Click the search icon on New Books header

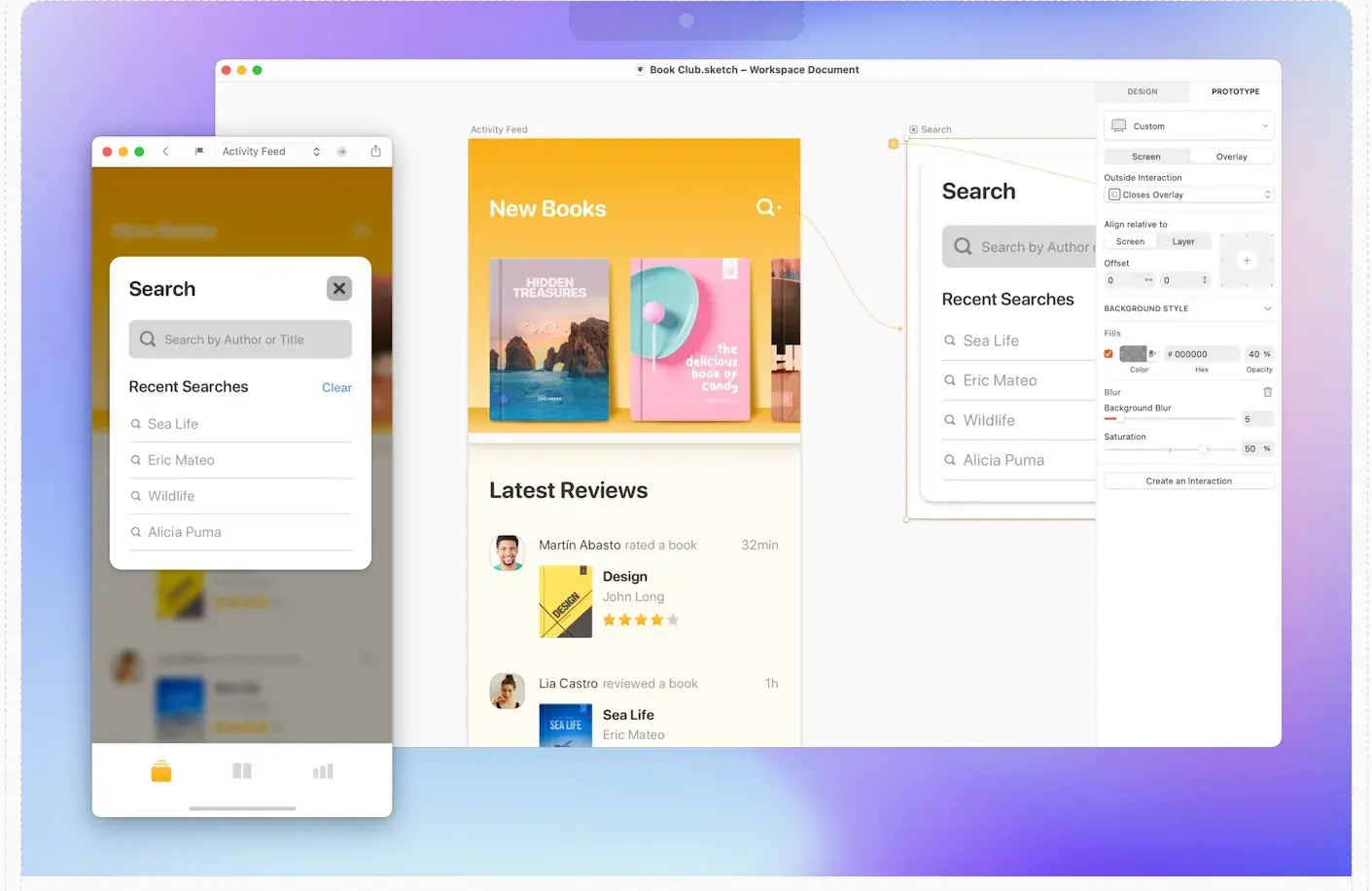[767, 208]
